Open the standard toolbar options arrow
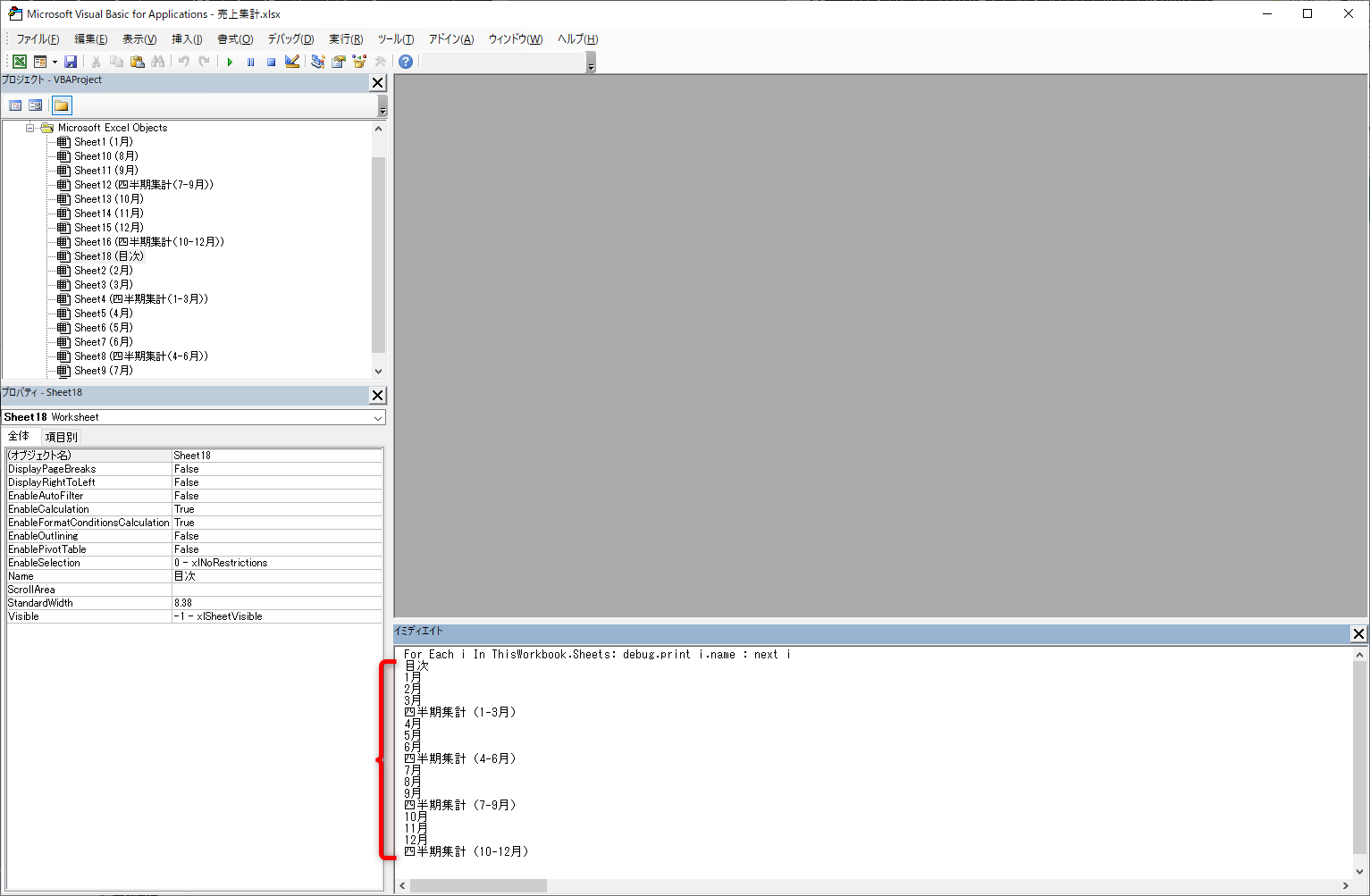 point(591,64)
